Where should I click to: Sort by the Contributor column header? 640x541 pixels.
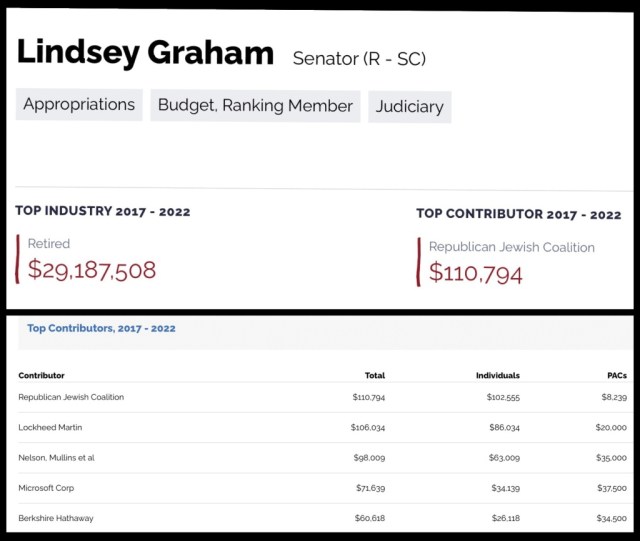(x=41, y=375)
